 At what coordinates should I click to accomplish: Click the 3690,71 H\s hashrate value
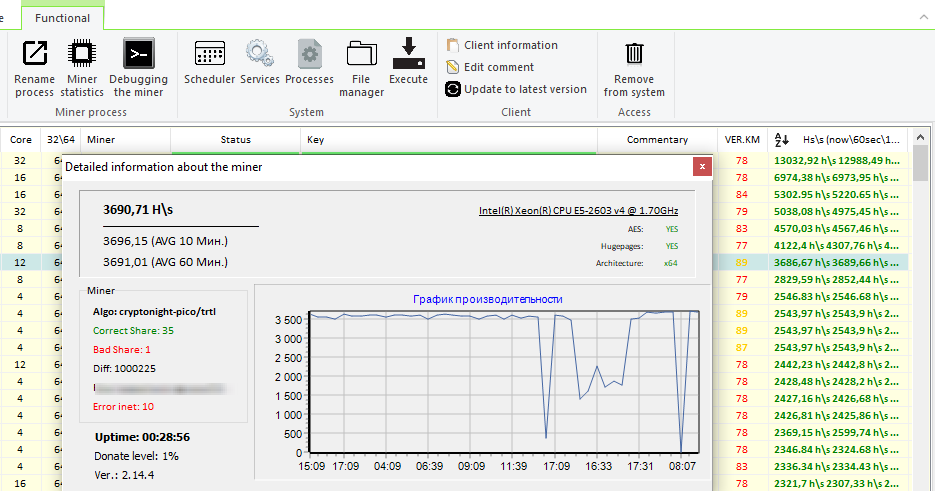[138, 209]
